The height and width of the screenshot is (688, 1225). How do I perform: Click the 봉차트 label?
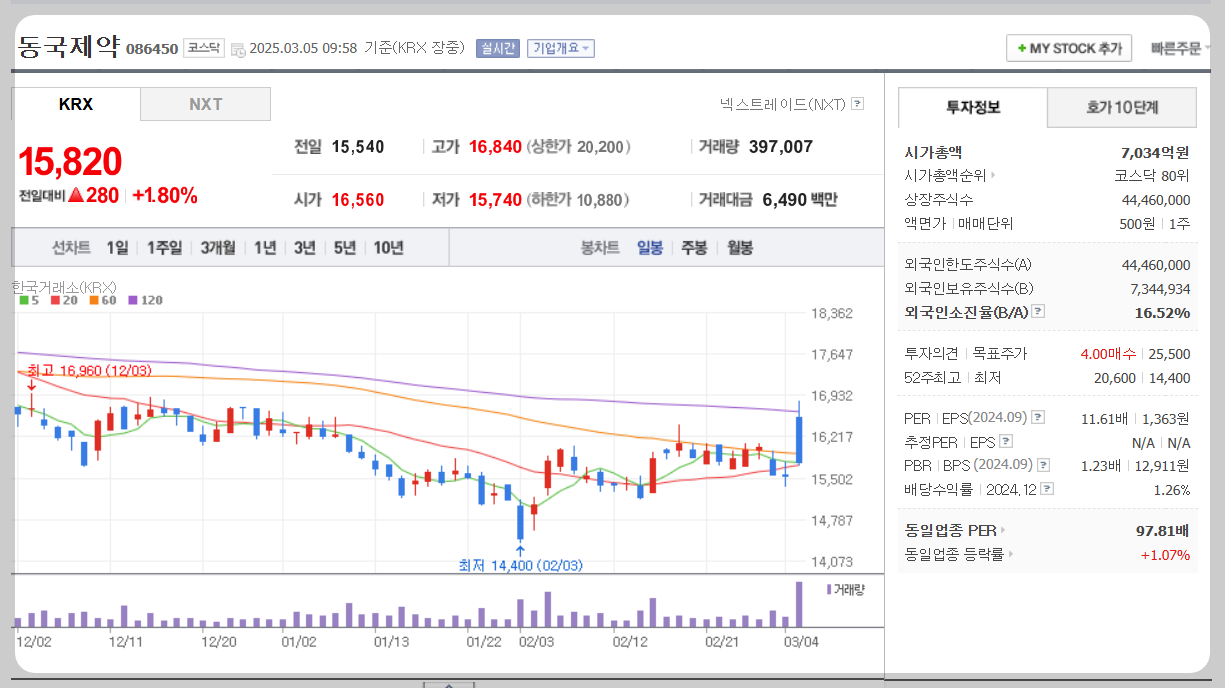pos(600,248)
